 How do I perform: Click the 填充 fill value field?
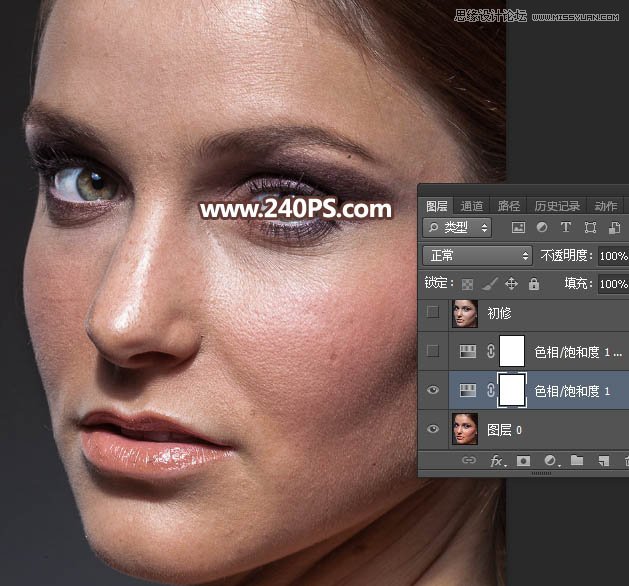coord(613,284)
